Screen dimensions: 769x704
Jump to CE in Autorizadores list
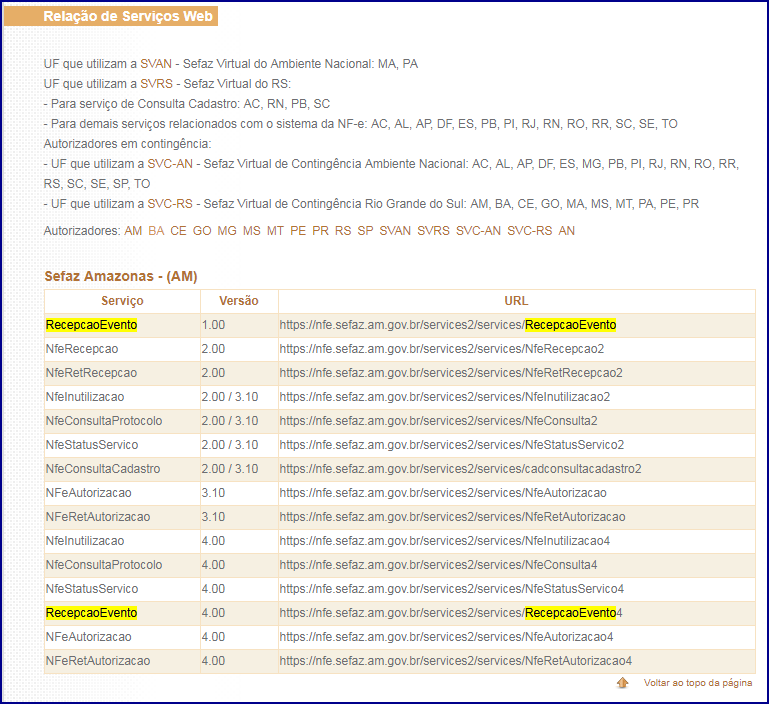(179, 231)
